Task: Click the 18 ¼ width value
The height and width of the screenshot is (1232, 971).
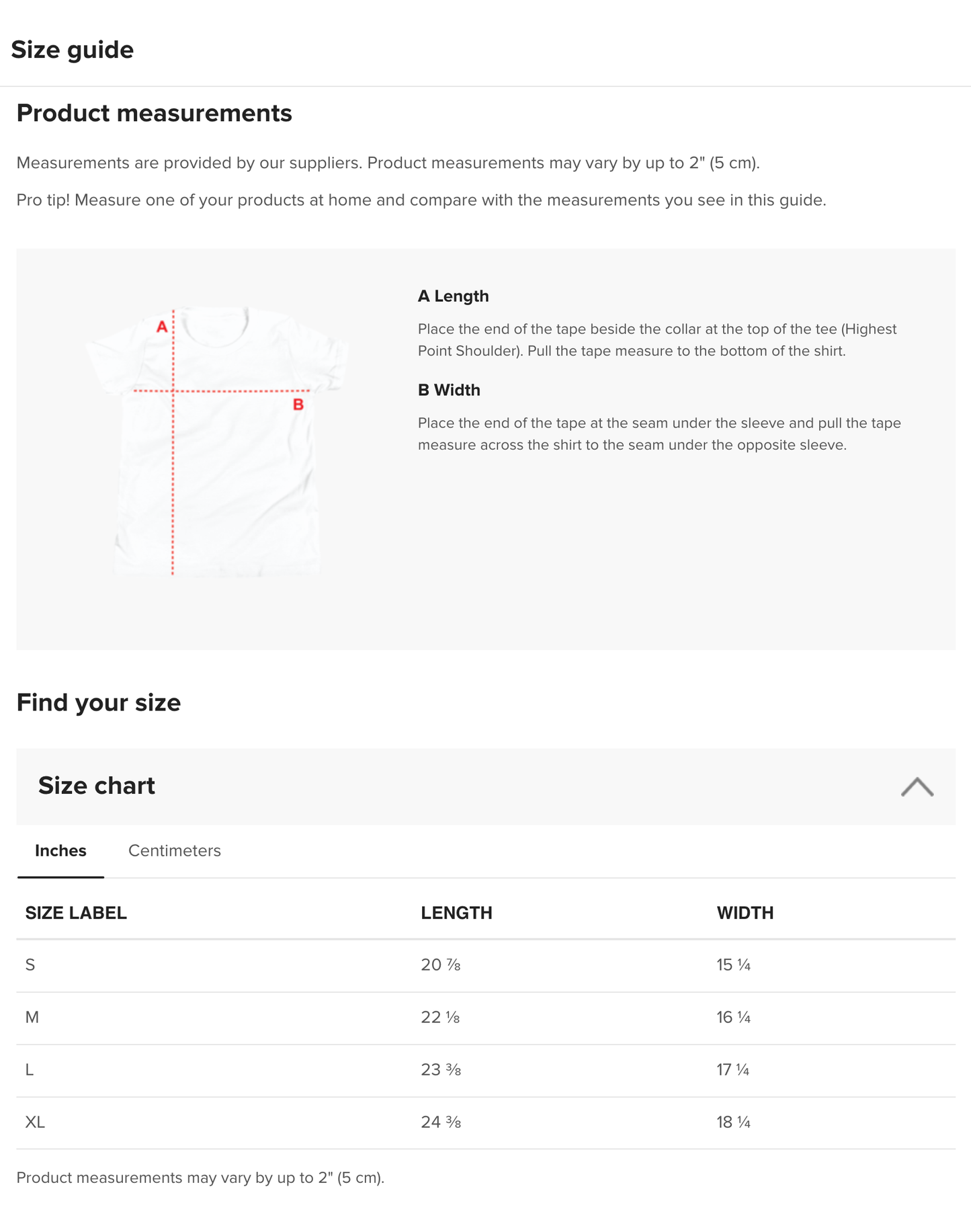Action: [733, 1122]
